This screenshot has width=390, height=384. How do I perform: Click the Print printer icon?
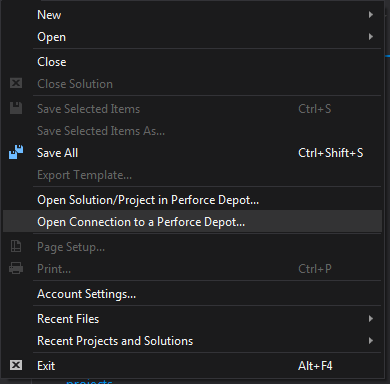(x=16, y=268)
